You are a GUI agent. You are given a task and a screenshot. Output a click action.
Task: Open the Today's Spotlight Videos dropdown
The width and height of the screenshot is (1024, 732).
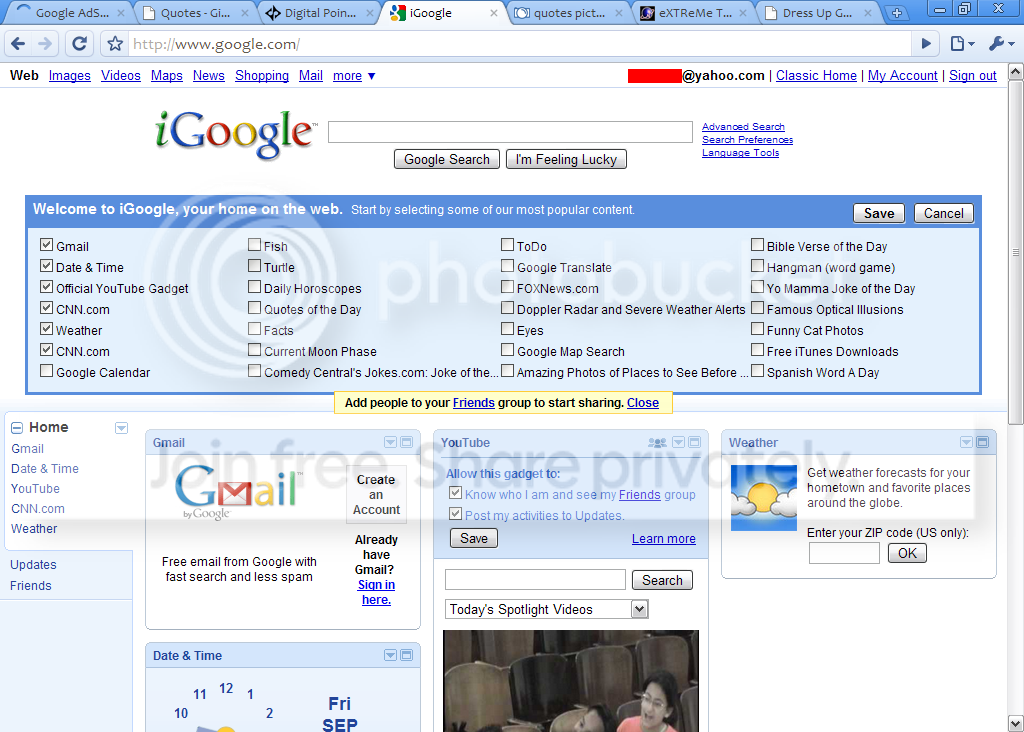coord(547,609)
